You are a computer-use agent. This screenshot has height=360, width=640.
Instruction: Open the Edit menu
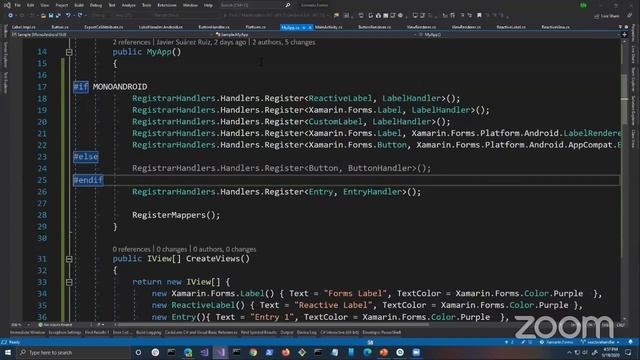pos(31,5)
